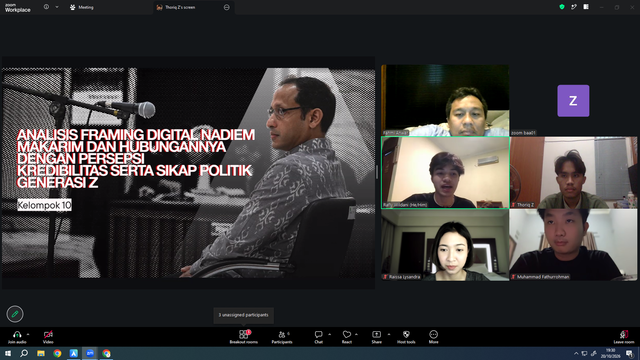
Task: Select Raissa Lysandra's video tile
Action: [445, 245]
